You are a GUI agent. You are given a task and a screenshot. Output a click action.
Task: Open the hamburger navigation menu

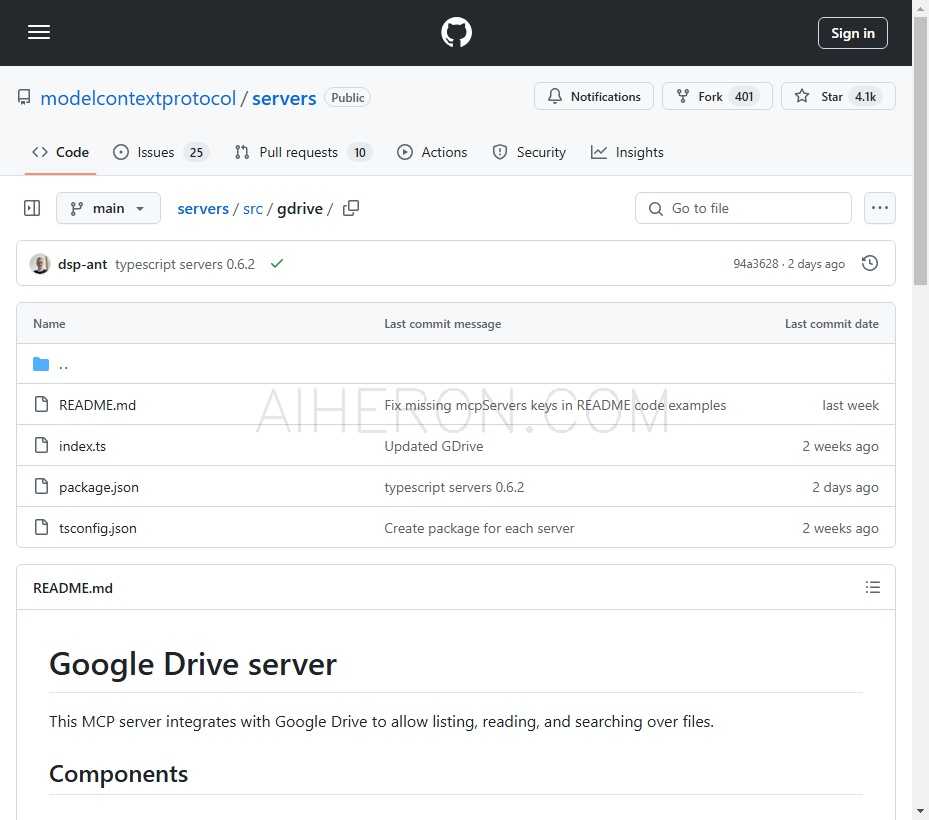tap(39, 33)
